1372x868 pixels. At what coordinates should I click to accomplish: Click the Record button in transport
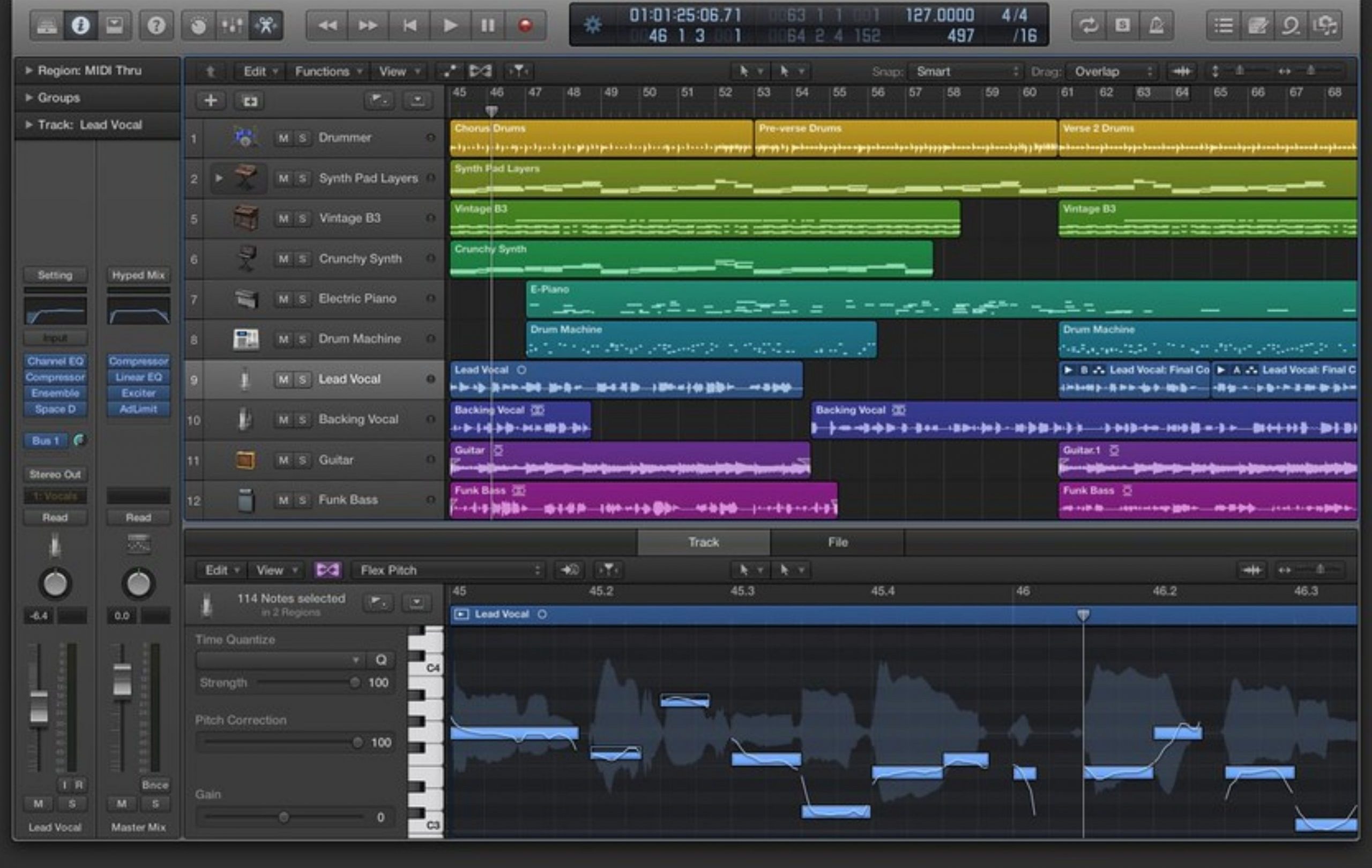click(x=525, y=26)
